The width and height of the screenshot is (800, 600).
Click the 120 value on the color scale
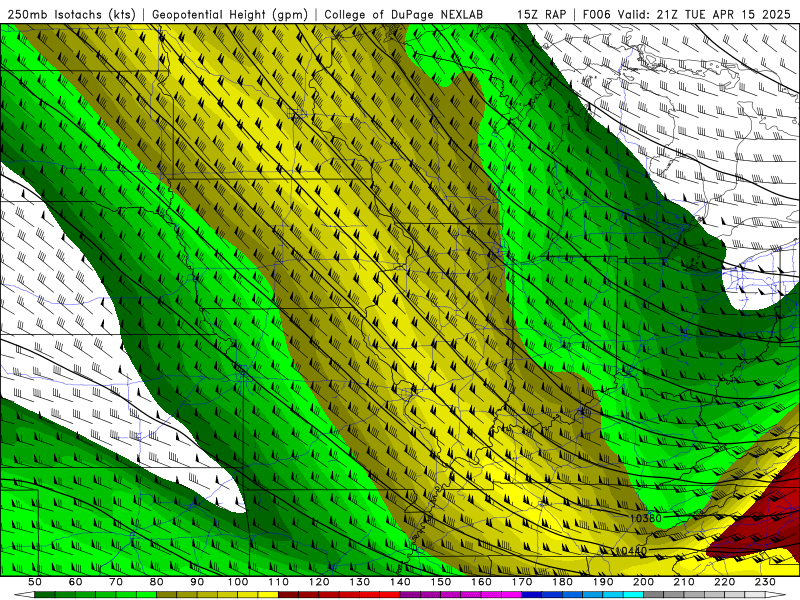319,582
